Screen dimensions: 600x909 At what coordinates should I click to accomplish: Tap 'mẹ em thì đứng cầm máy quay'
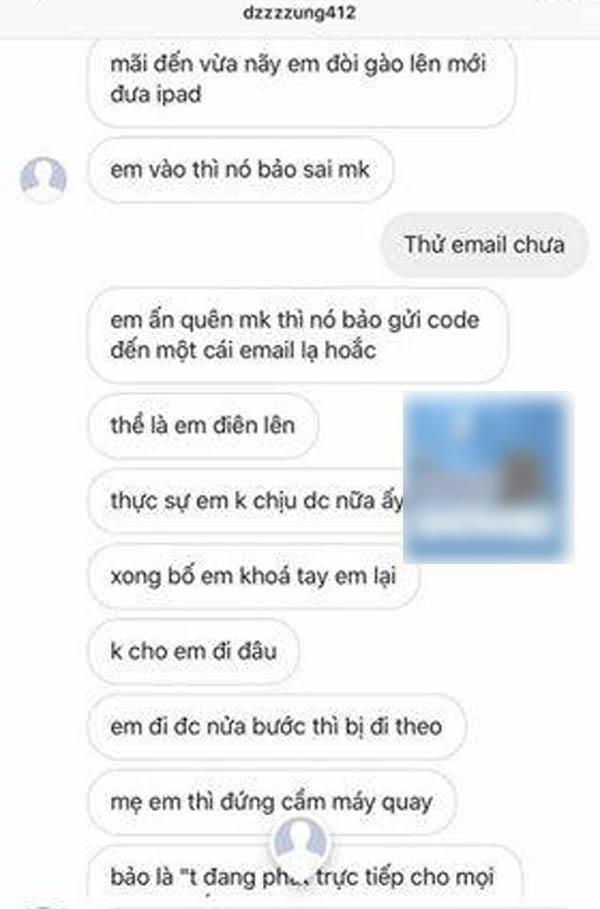272,802
